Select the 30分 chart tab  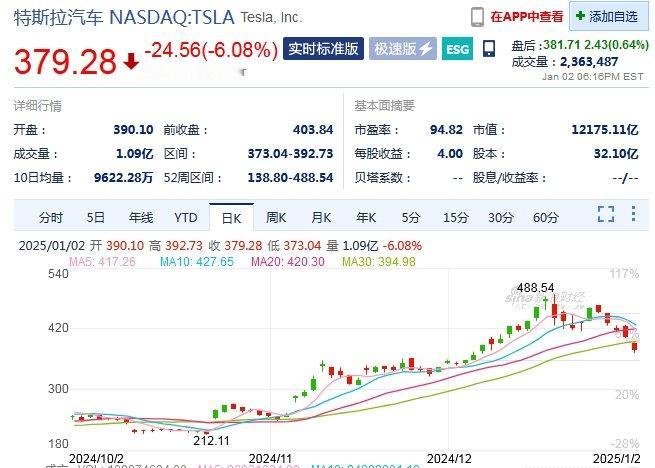coord(501,218)
